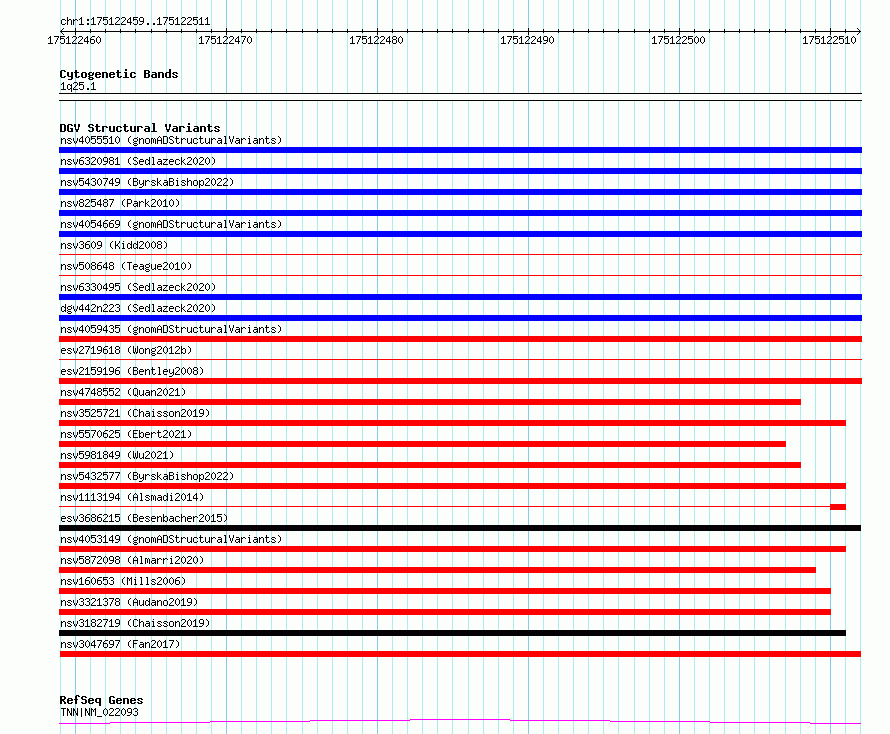Open the nsv3525721 (Chaisson2019) label
Screen dimensions: 890x734
pos(135,413)
